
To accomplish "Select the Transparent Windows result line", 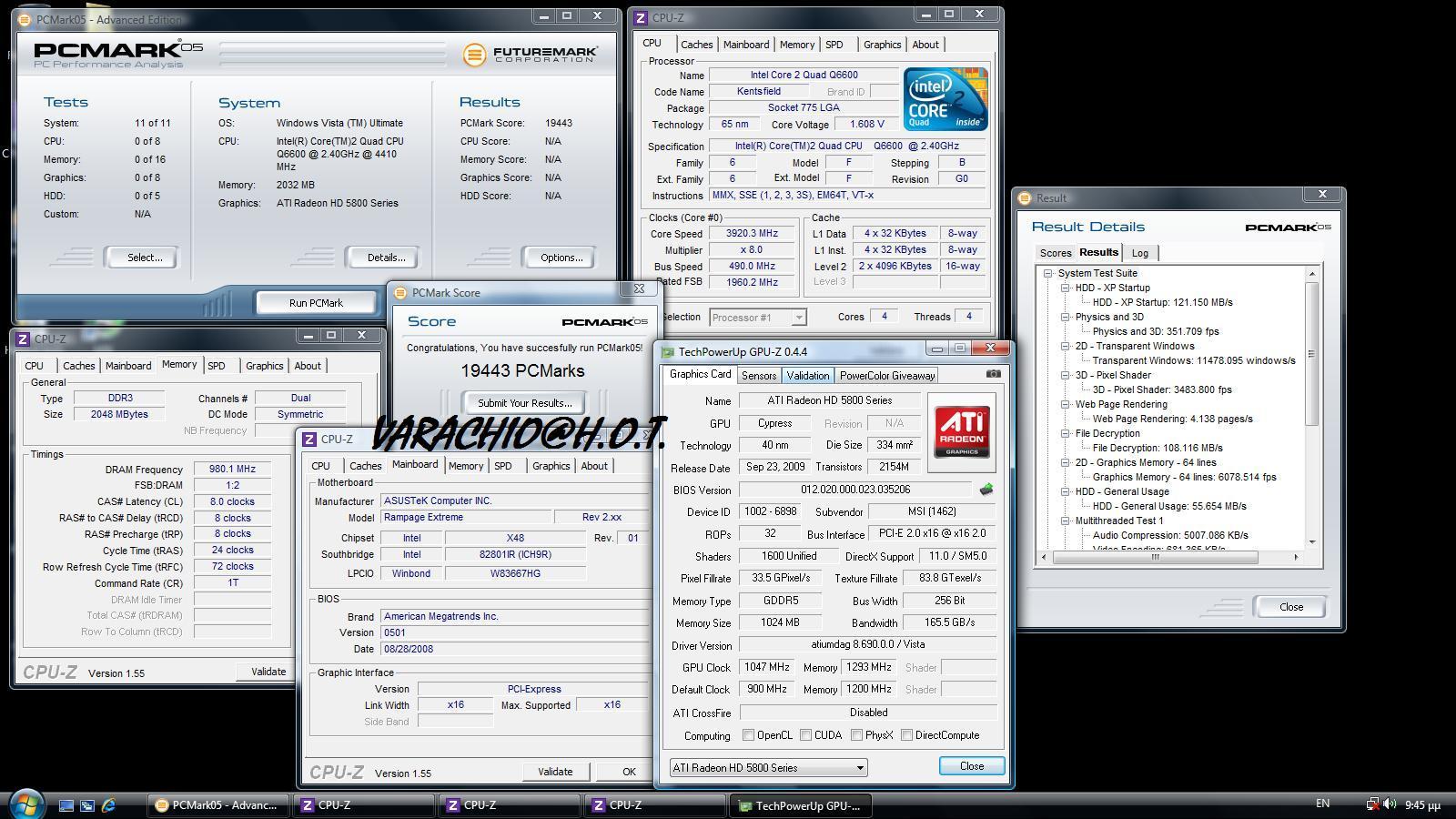I will pos(1194,360).
